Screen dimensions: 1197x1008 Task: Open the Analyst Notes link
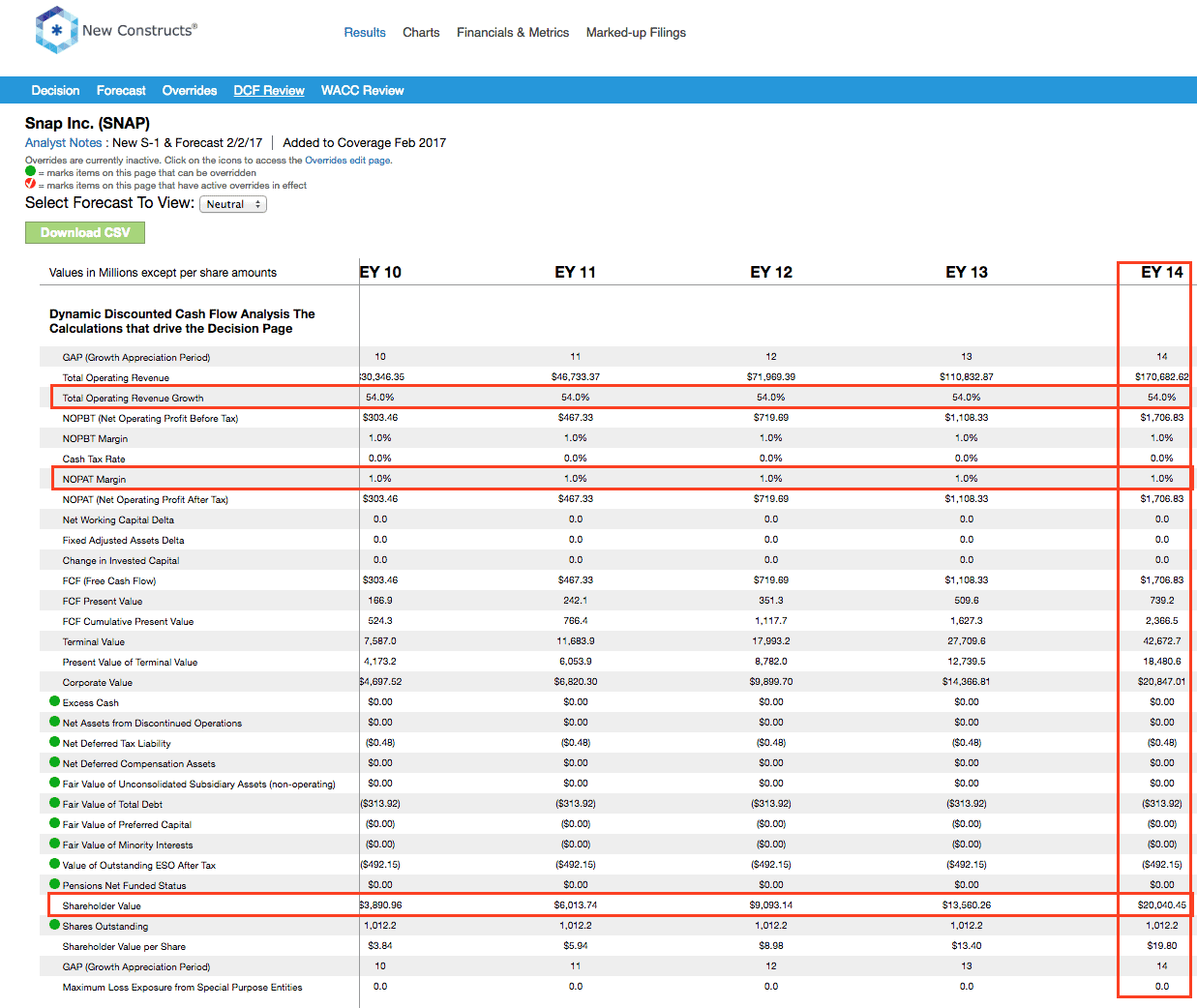coord(63,143)
